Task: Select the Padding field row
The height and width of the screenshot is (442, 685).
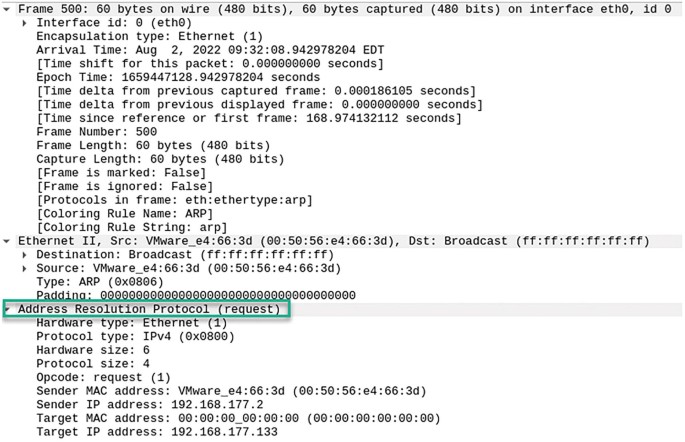Action: coord(196,295)
